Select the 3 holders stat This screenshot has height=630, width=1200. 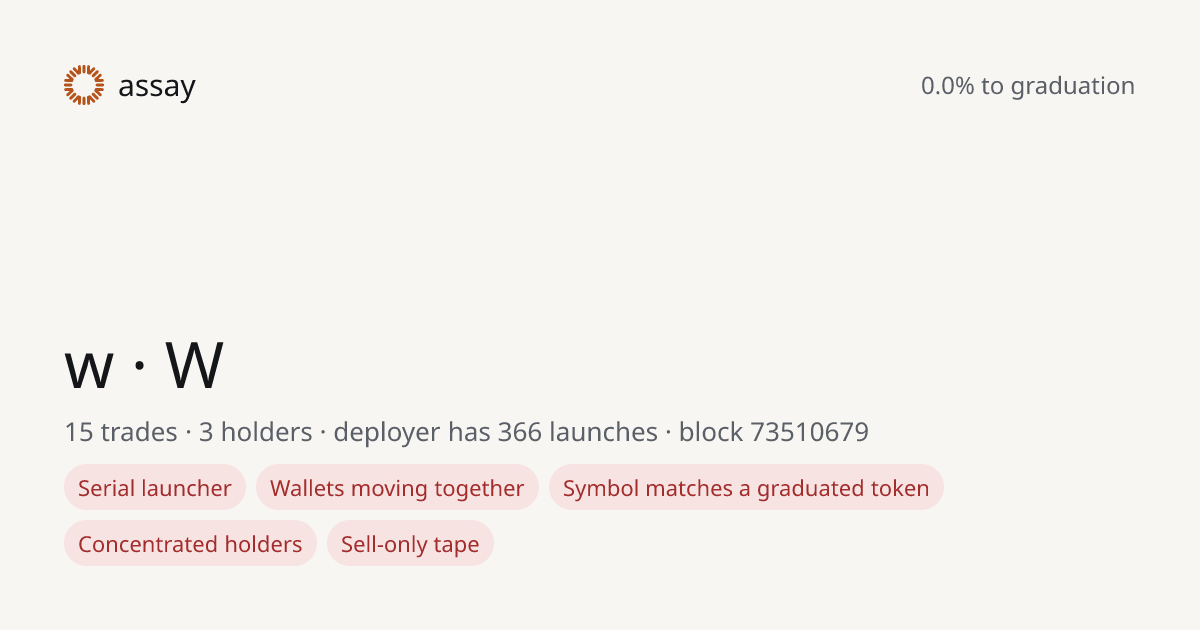coord(256,432)
